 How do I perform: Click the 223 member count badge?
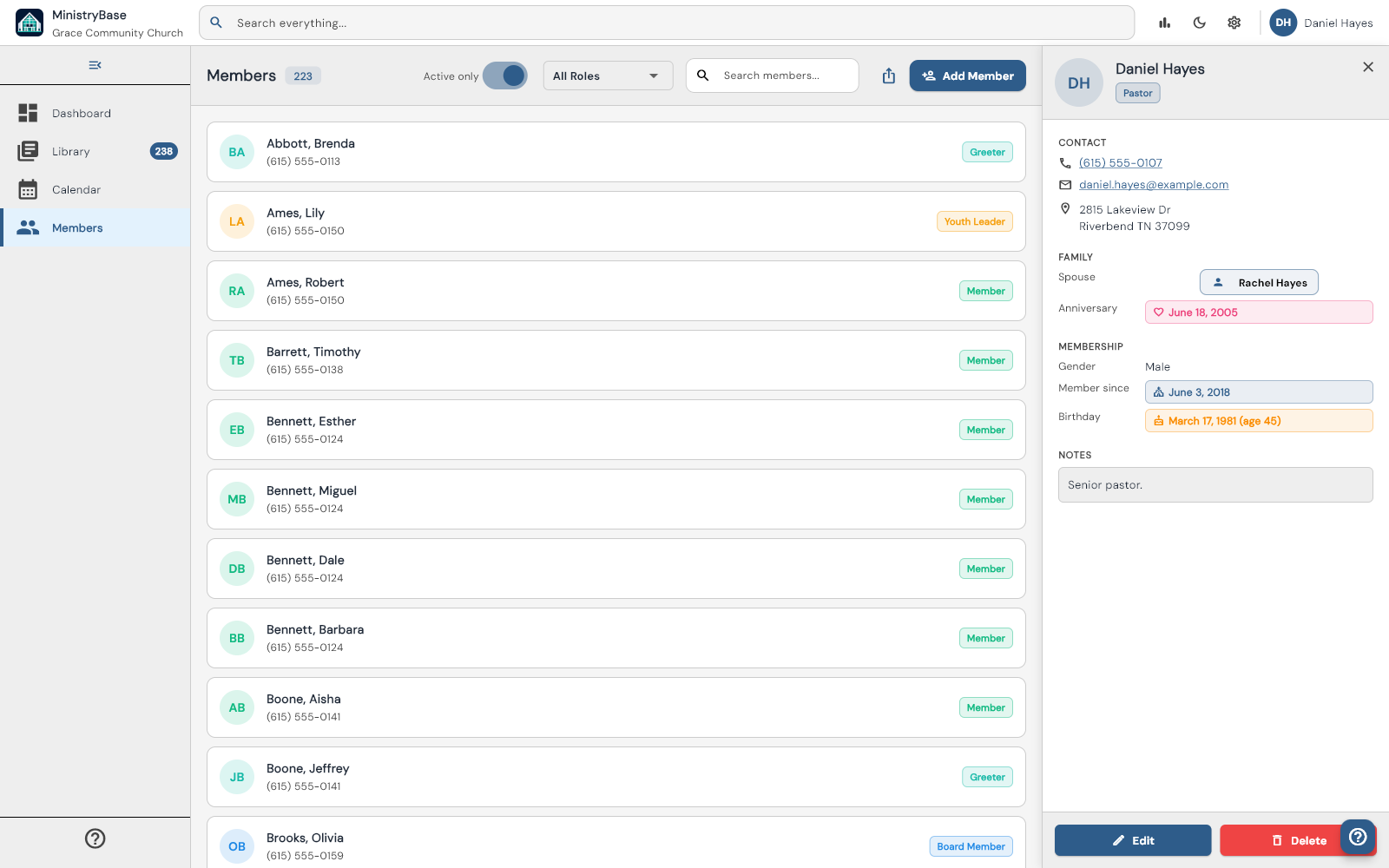click(303, 76)
